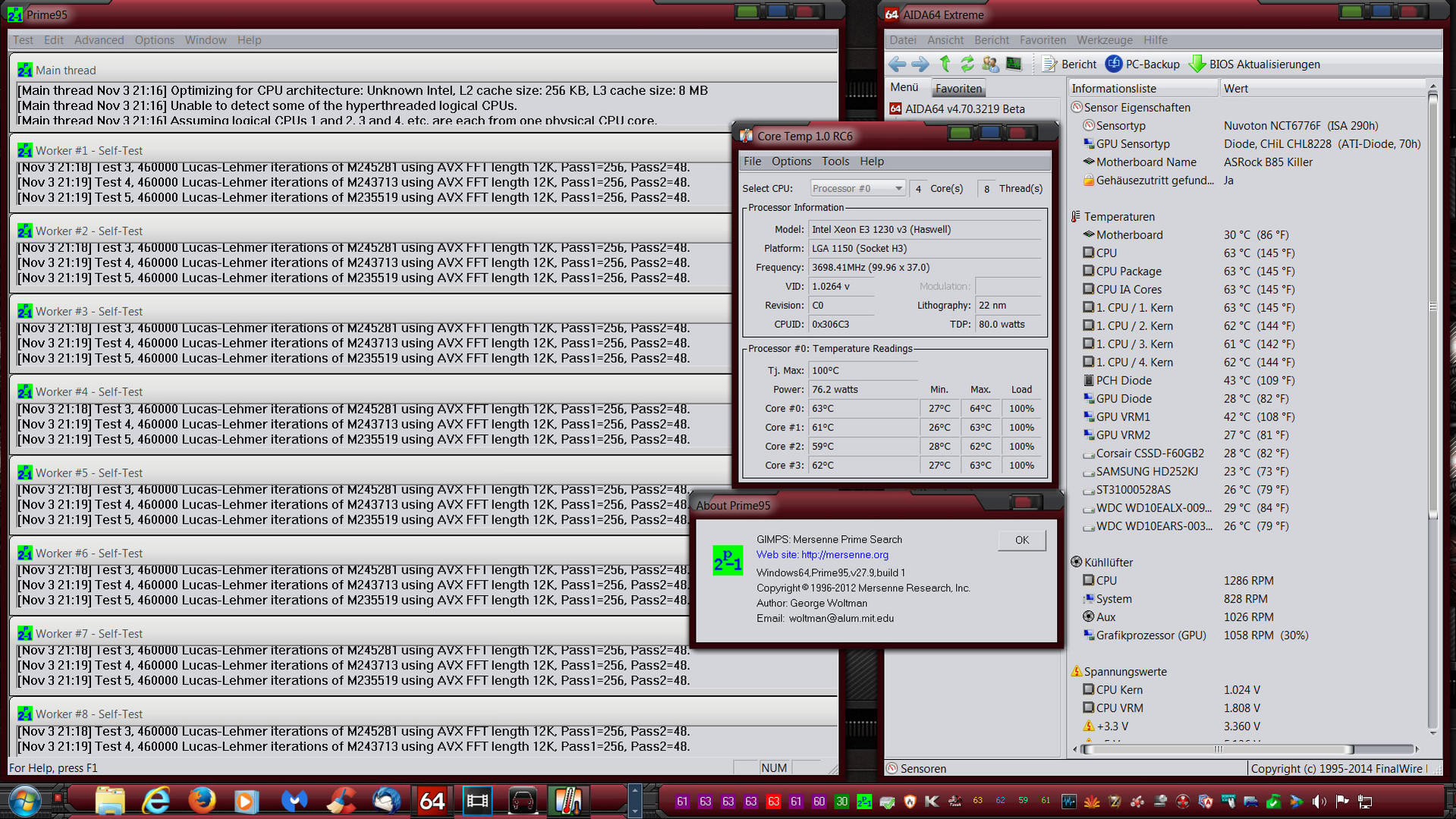Select the AIDA64 v4.70.3219 Beta tree item

click(x=957, y=109)
